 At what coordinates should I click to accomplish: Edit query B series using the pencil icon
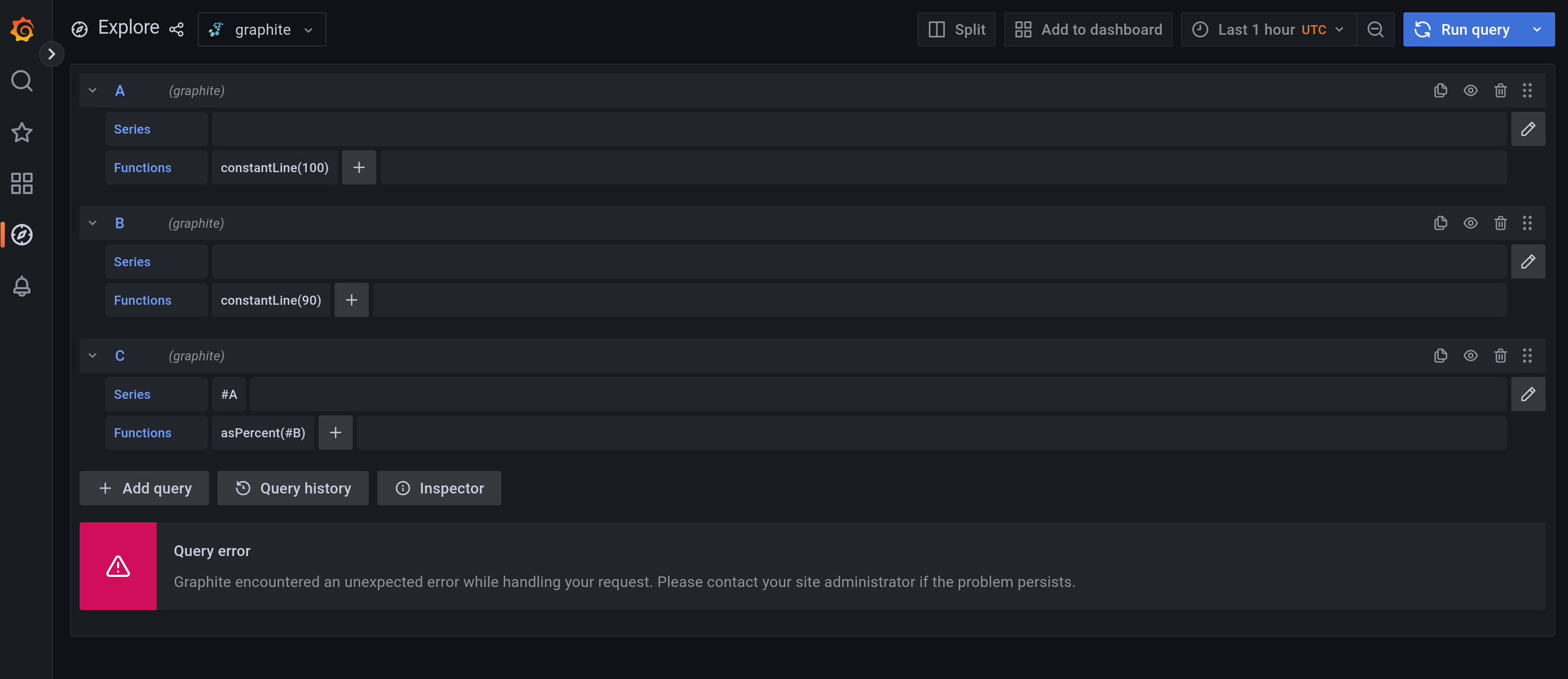(x=1528, y=261)
